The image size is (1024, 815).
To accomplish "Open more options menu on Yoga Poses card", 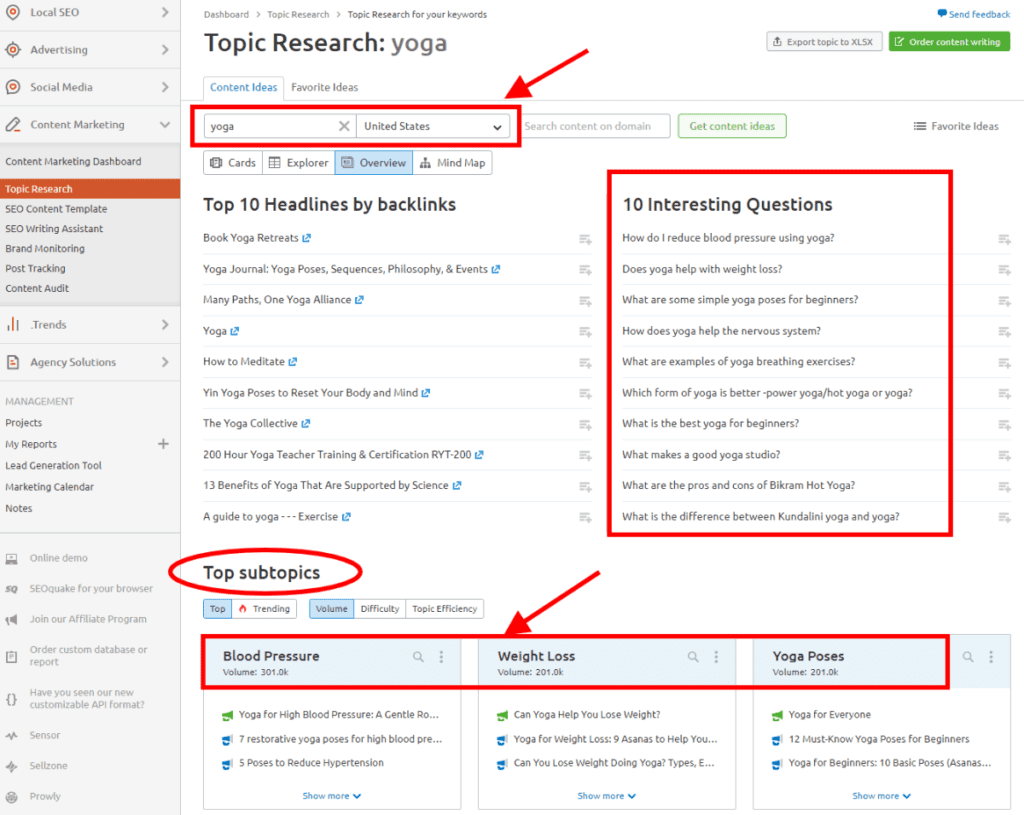I will click(991, 657).
